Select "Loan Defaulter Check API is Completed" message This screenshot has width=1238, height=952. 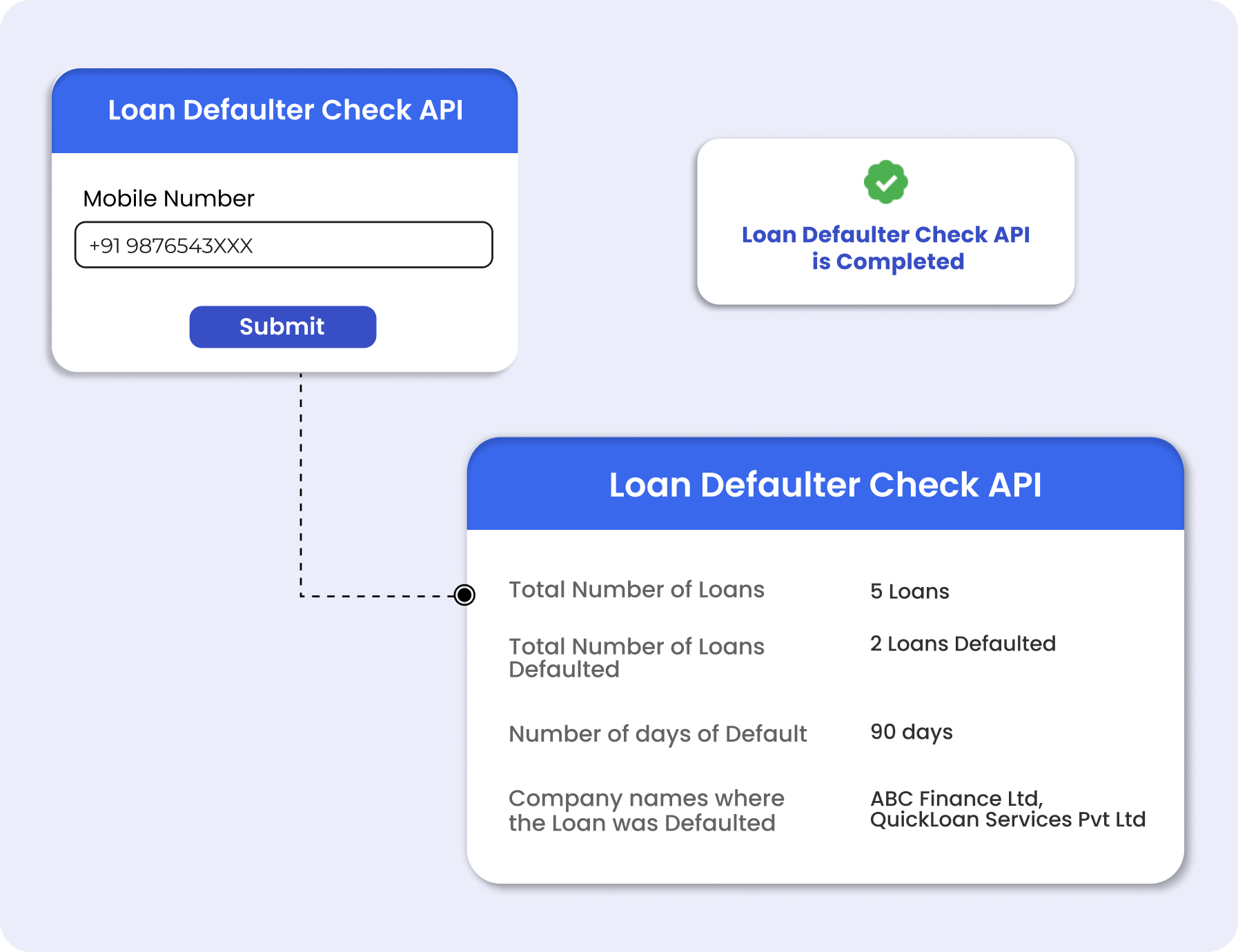click(885, 248)
